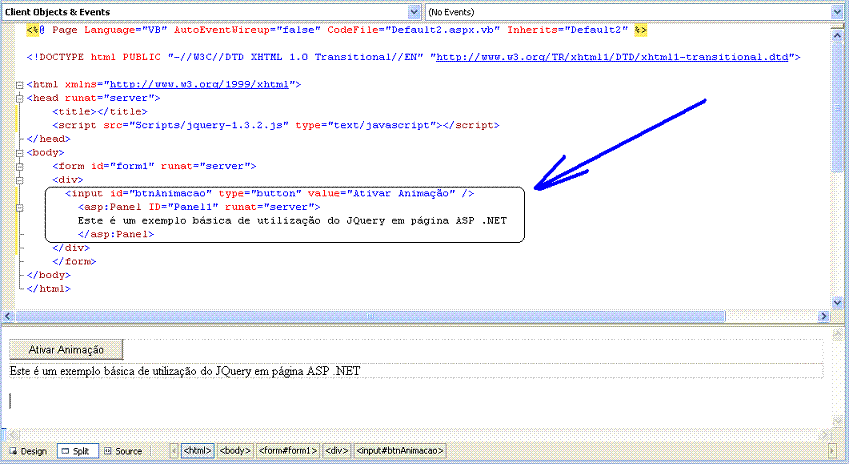The height and width of the screenshot is (464, 849).
Task: Click the <title></title> line in source
Action: click(100, 112)
